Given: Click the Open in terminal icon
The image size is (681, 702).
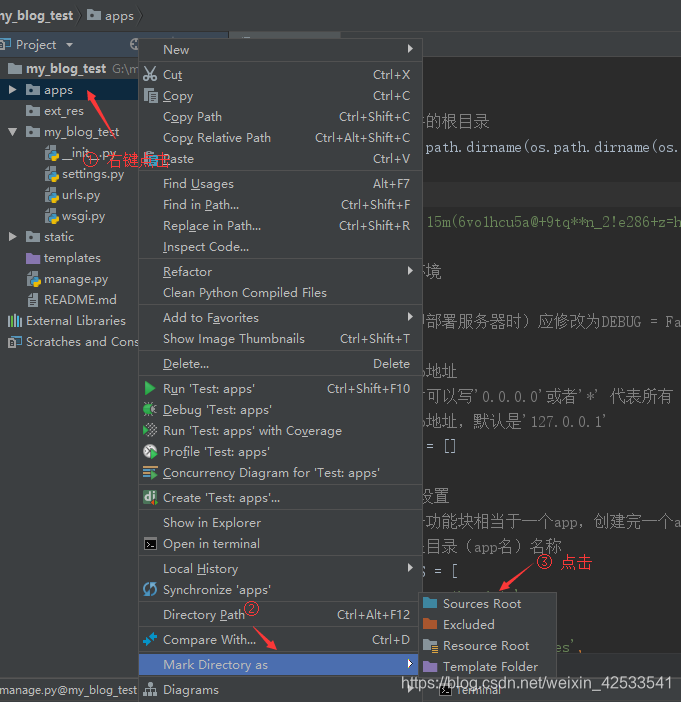Looking at the screenshot, I should 150,544.
